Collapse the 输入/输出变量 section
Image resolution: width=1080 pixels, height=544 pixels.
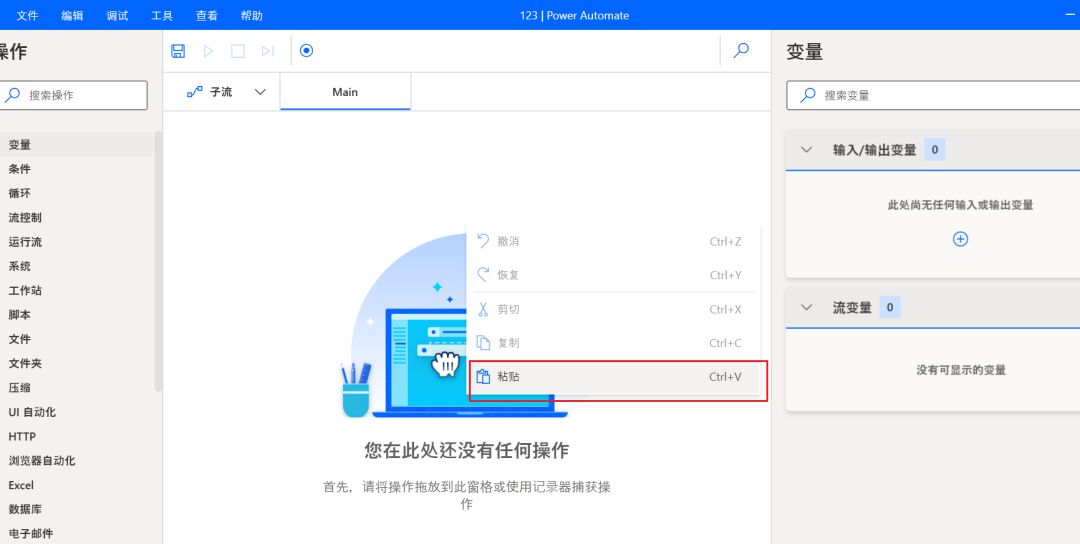coord(807,149)
